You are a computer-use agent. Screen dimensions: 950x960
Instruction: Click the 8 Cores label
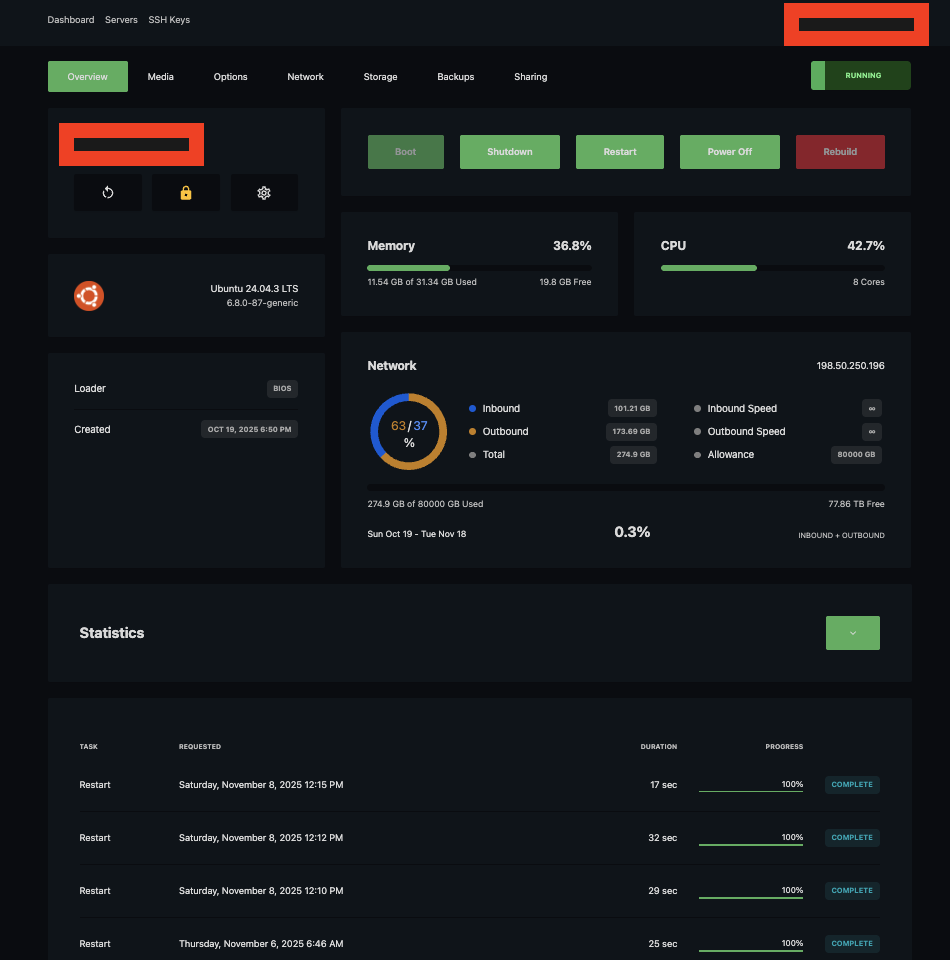click(869, 282)
